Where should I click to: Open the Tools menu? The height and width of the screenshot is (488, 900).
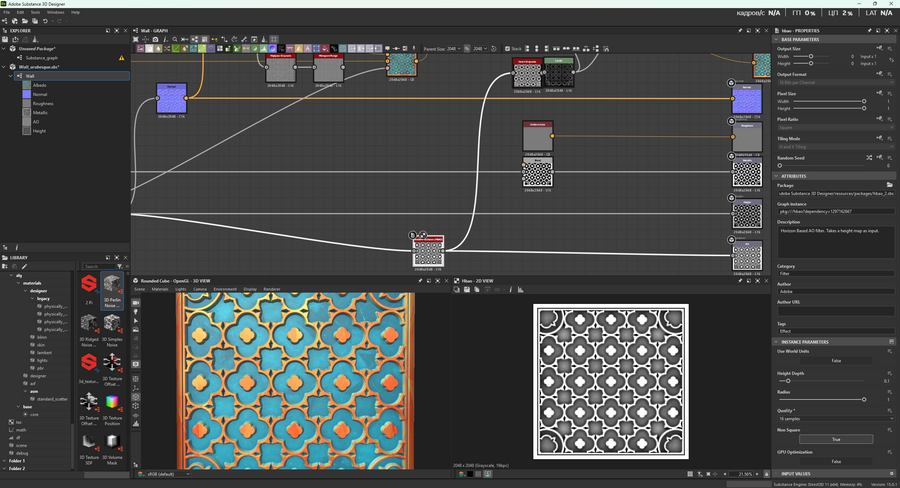[34, 12]
